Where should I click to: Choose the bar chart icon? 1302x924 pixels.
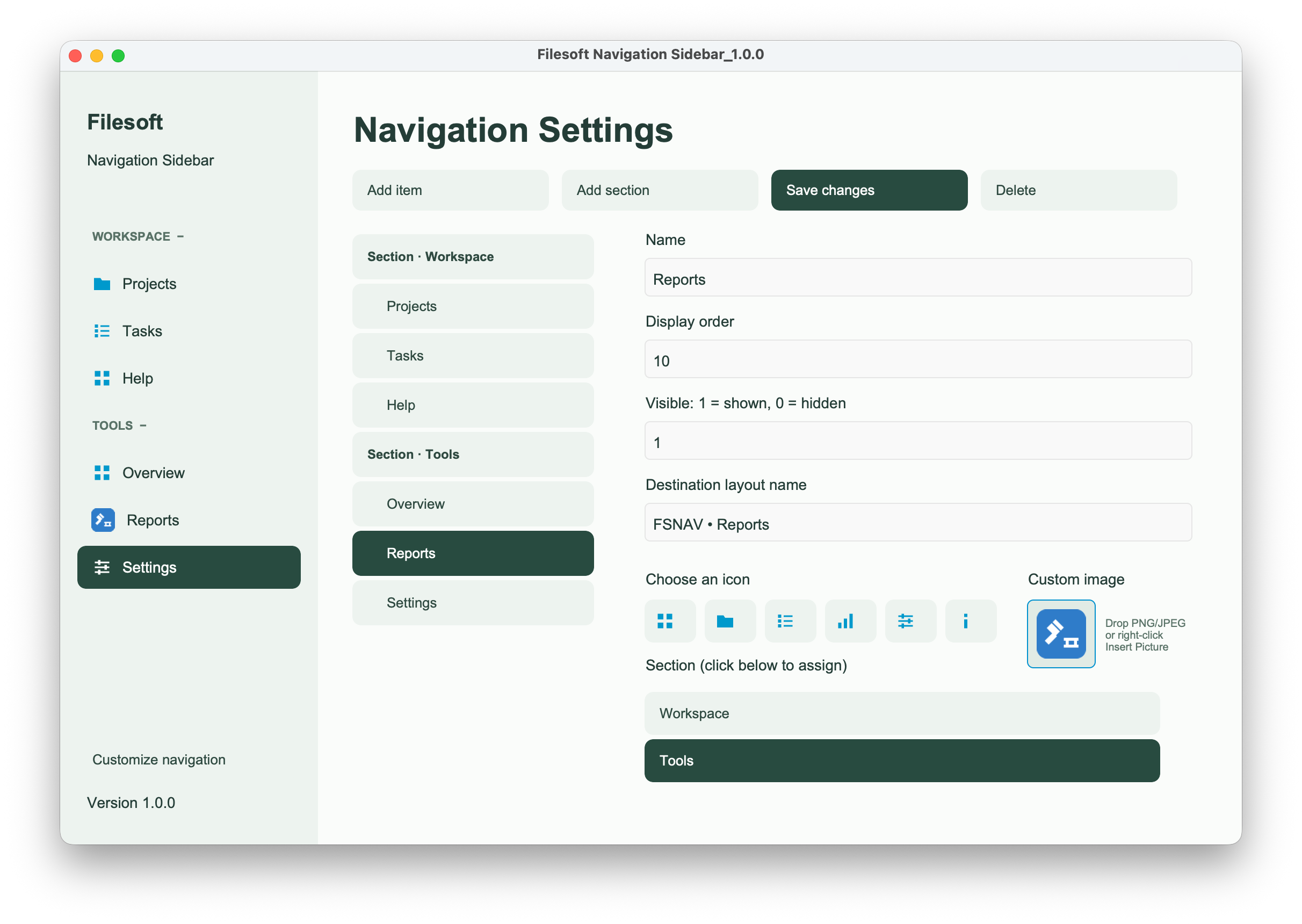pos(851,620)
